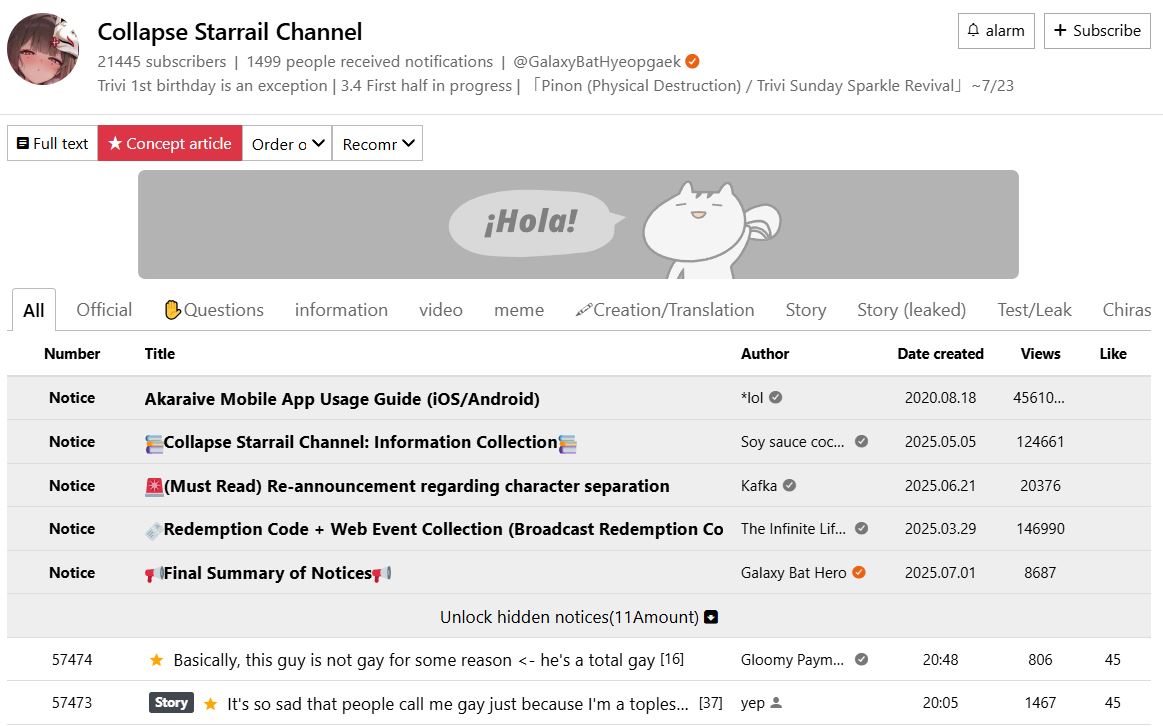Click the verified badge next to *lol

pos(776,397)
